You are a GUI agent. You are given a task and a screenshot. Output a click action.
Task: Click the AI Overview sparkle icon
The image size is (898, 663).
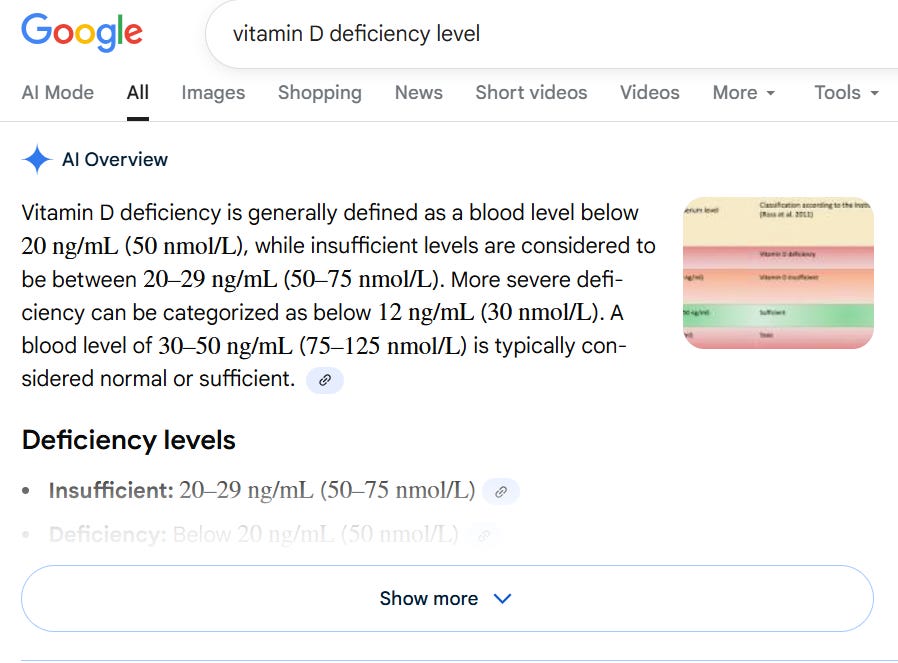pos(37,159)
